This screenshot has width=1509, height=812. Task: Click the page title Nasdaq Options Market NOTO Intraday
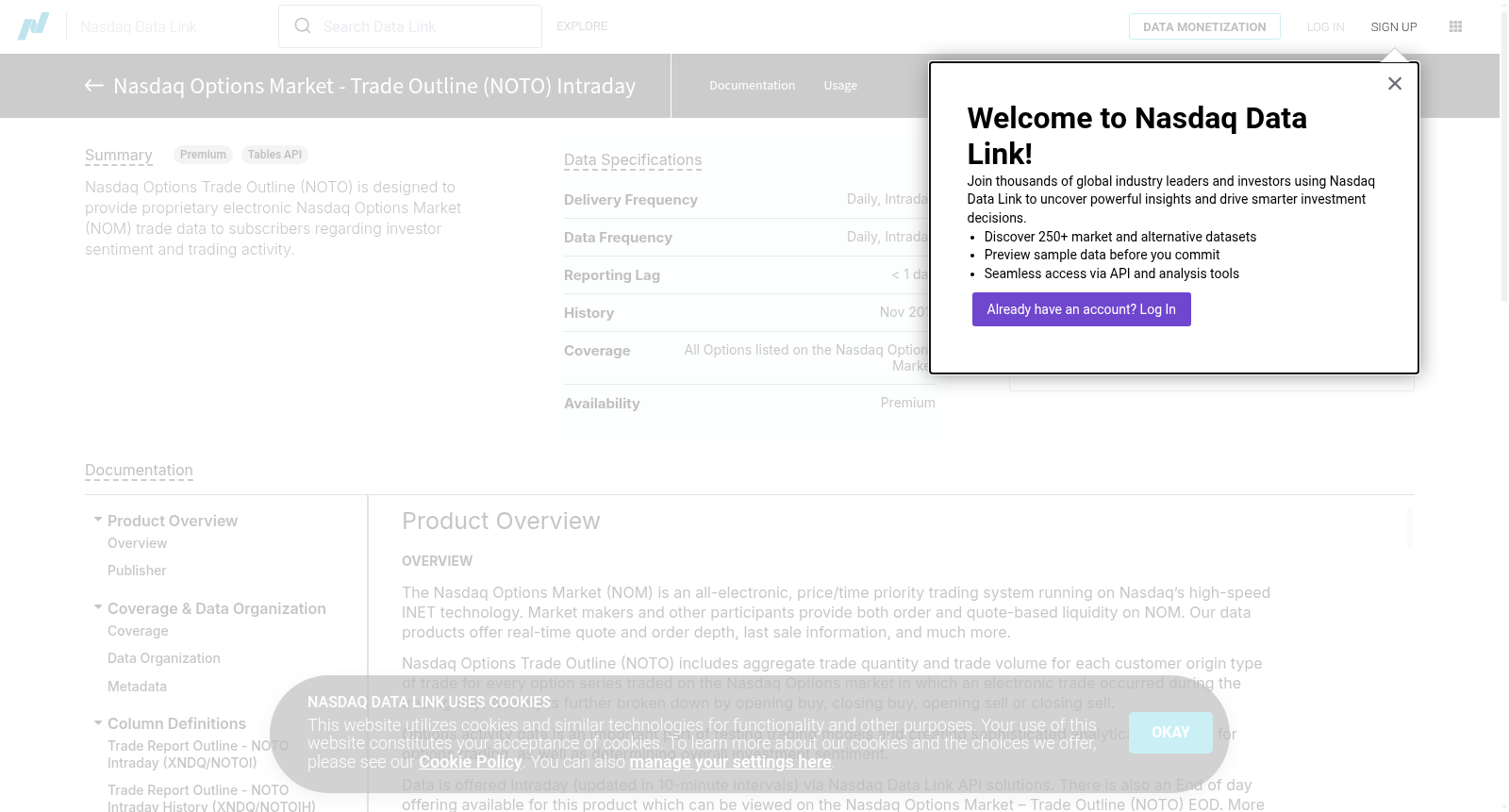pos(374,86)
